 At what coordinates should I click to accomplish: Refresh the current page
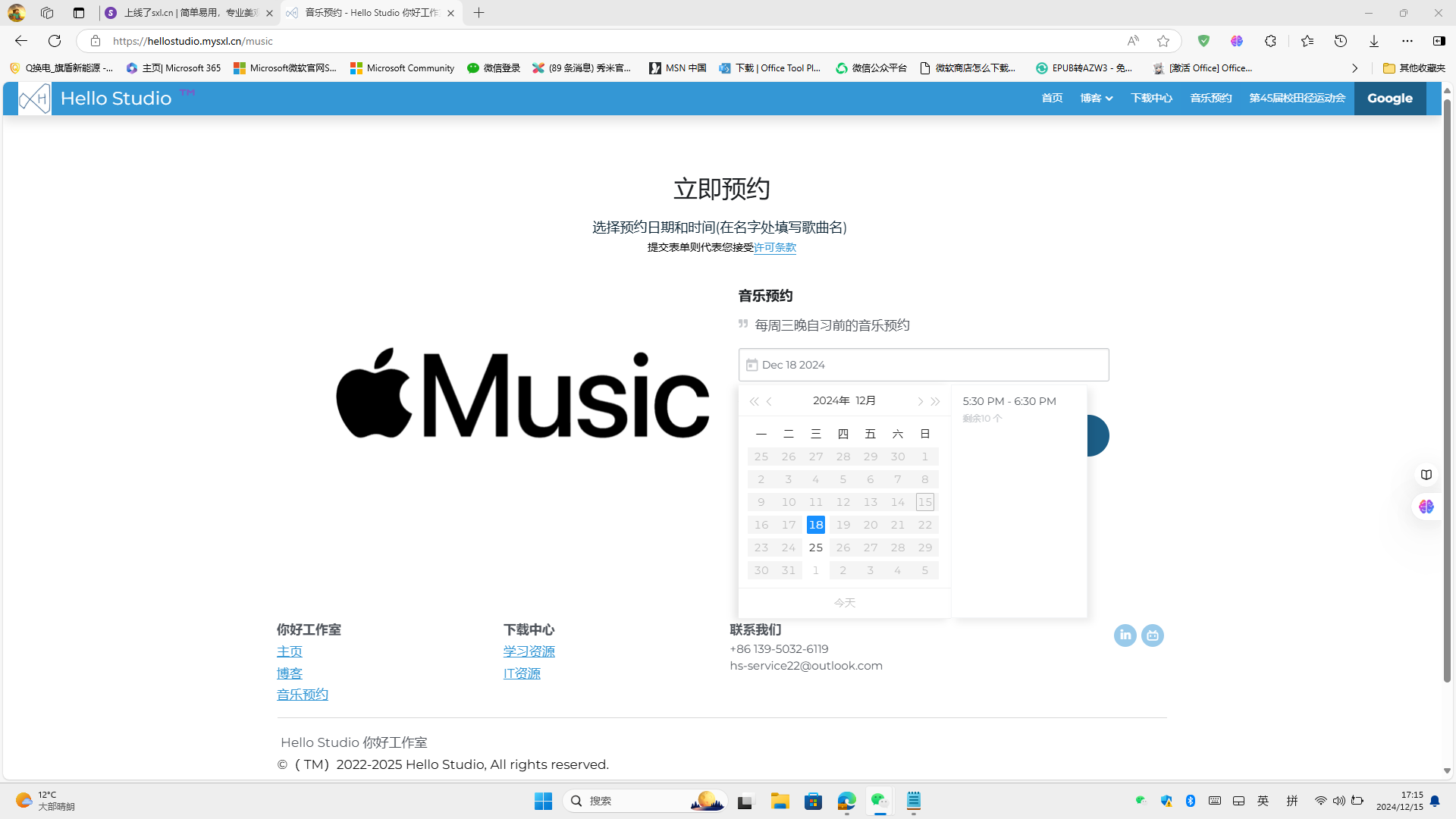55,41
